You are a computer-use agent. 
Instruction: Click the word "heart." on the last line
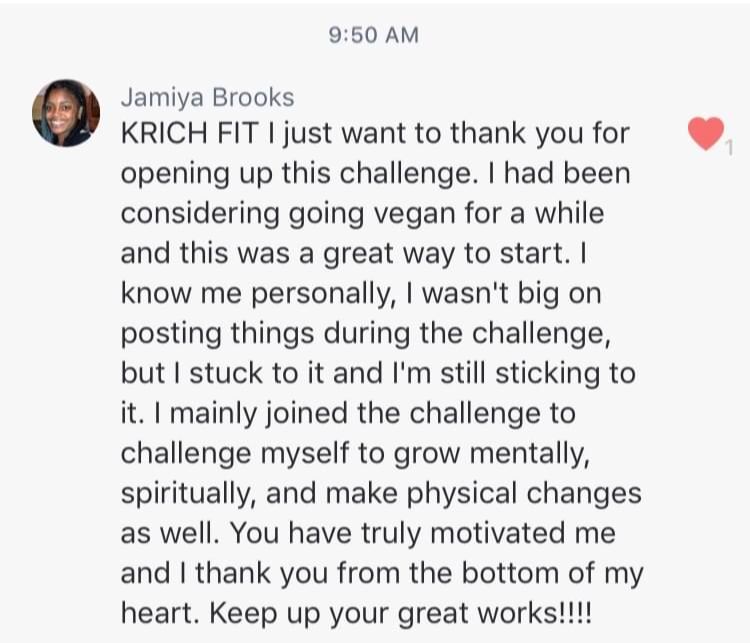pyautogui.click(x=154, y=614)
